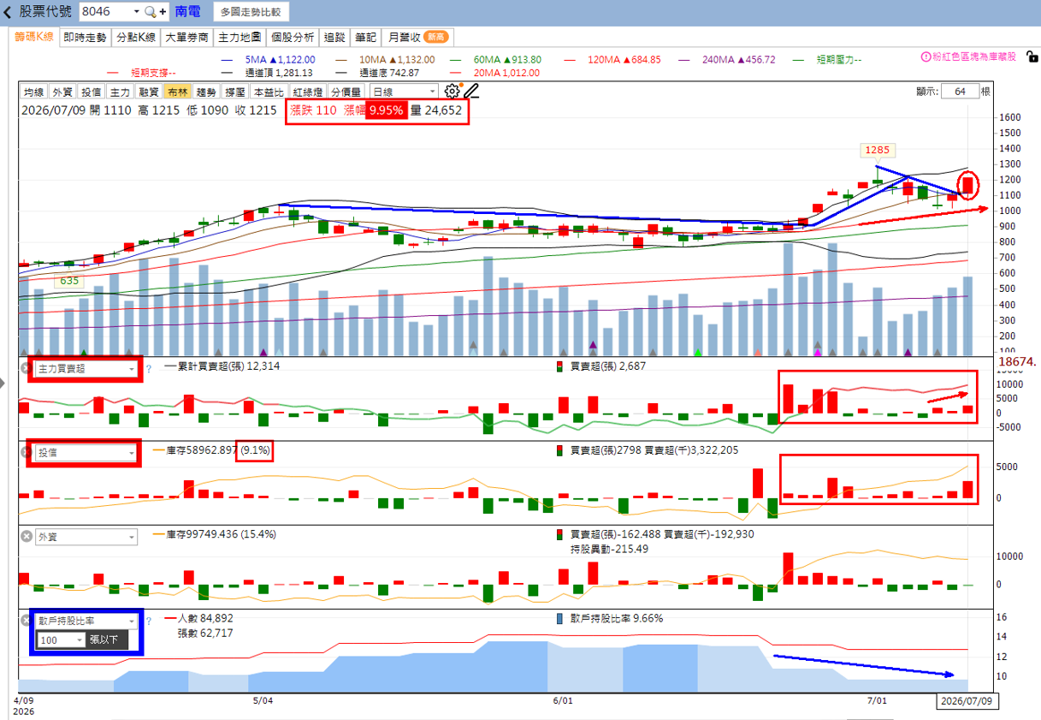Switch to the 即時走勢 tab
1041x720 pixels.
[85, 38]
